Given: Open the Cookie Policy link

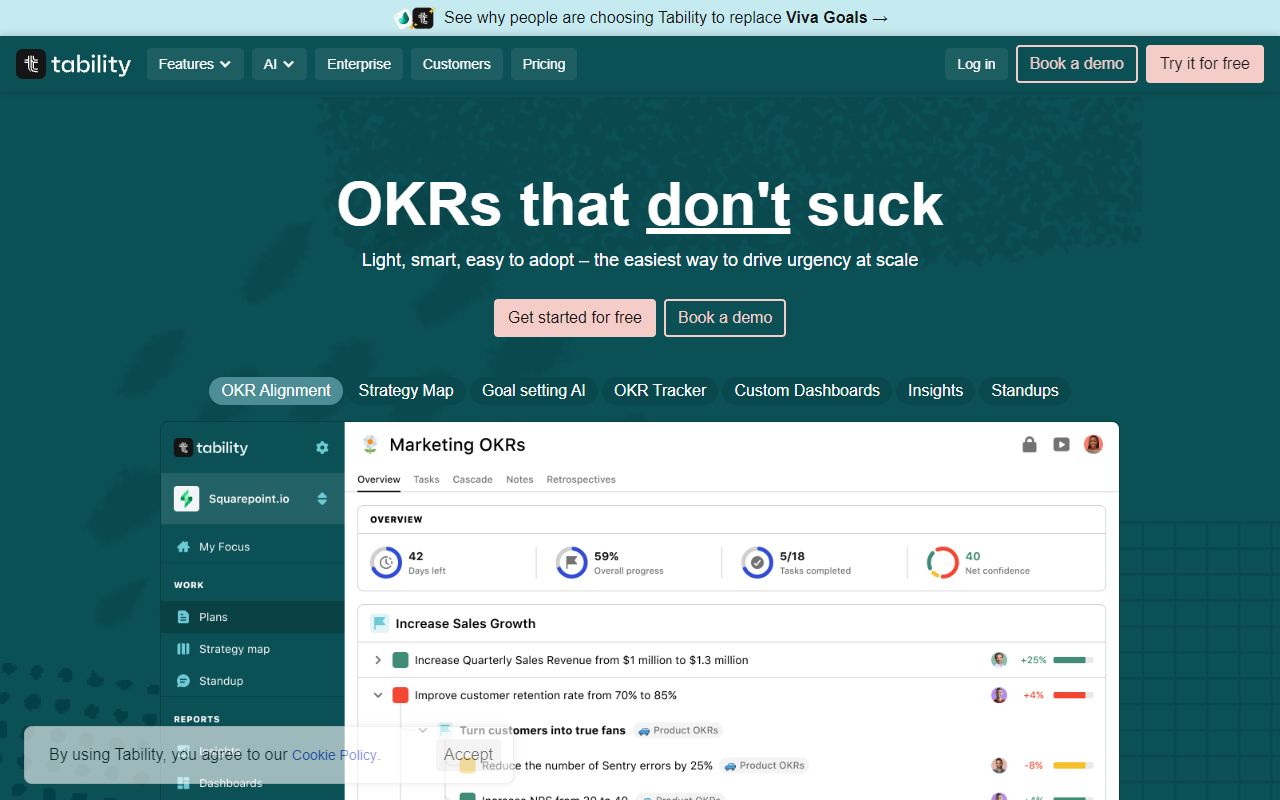Looking at the screenshot, I should click(x=334, y=755).
